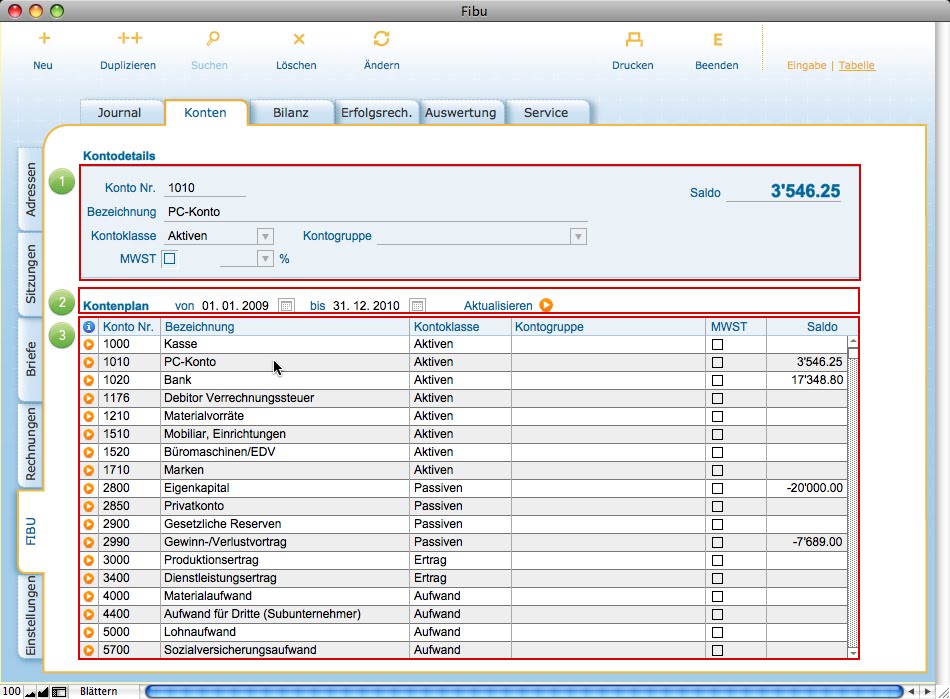Open the Einstellungen side tab
The width and height of the screenshot is (950, 699).
click(30, 615)
